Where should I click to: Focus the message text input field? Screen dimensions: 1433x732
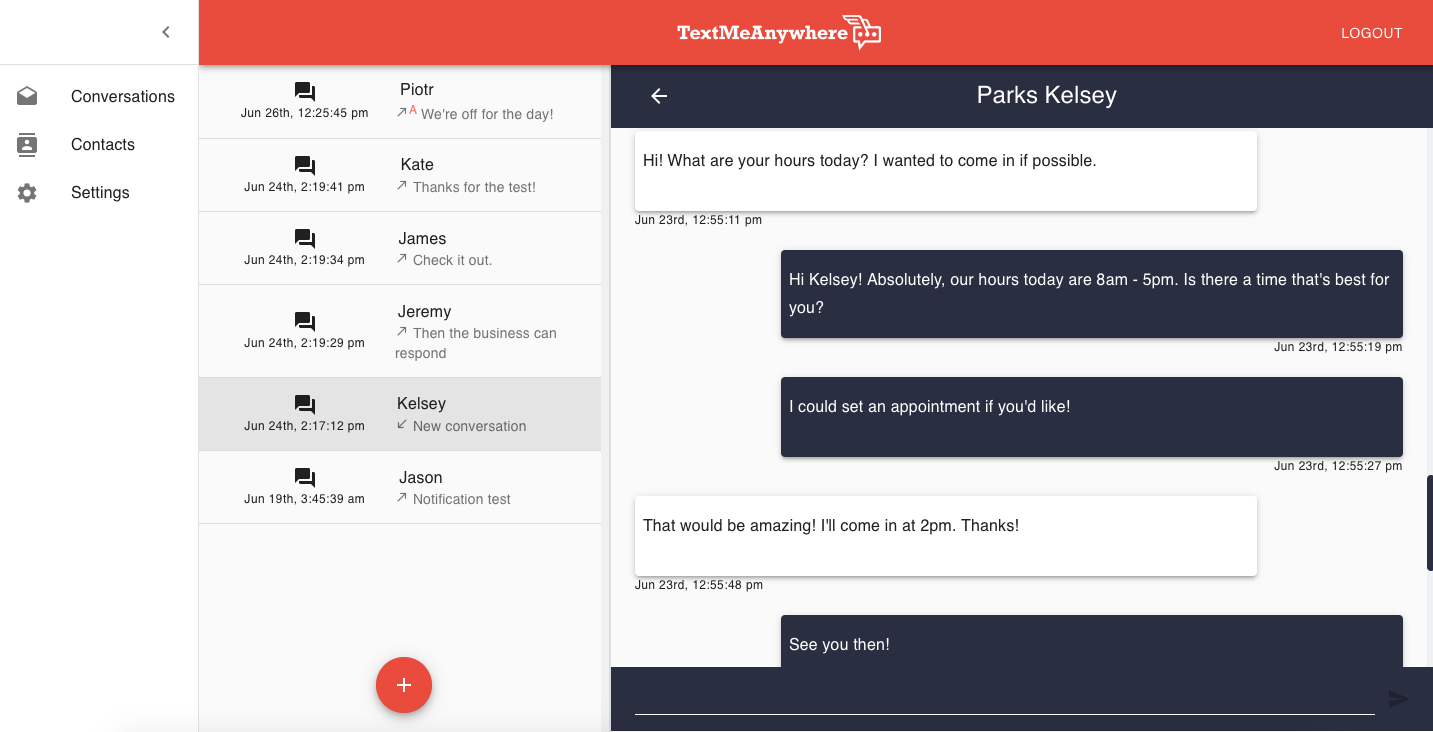pos(1004,699)
